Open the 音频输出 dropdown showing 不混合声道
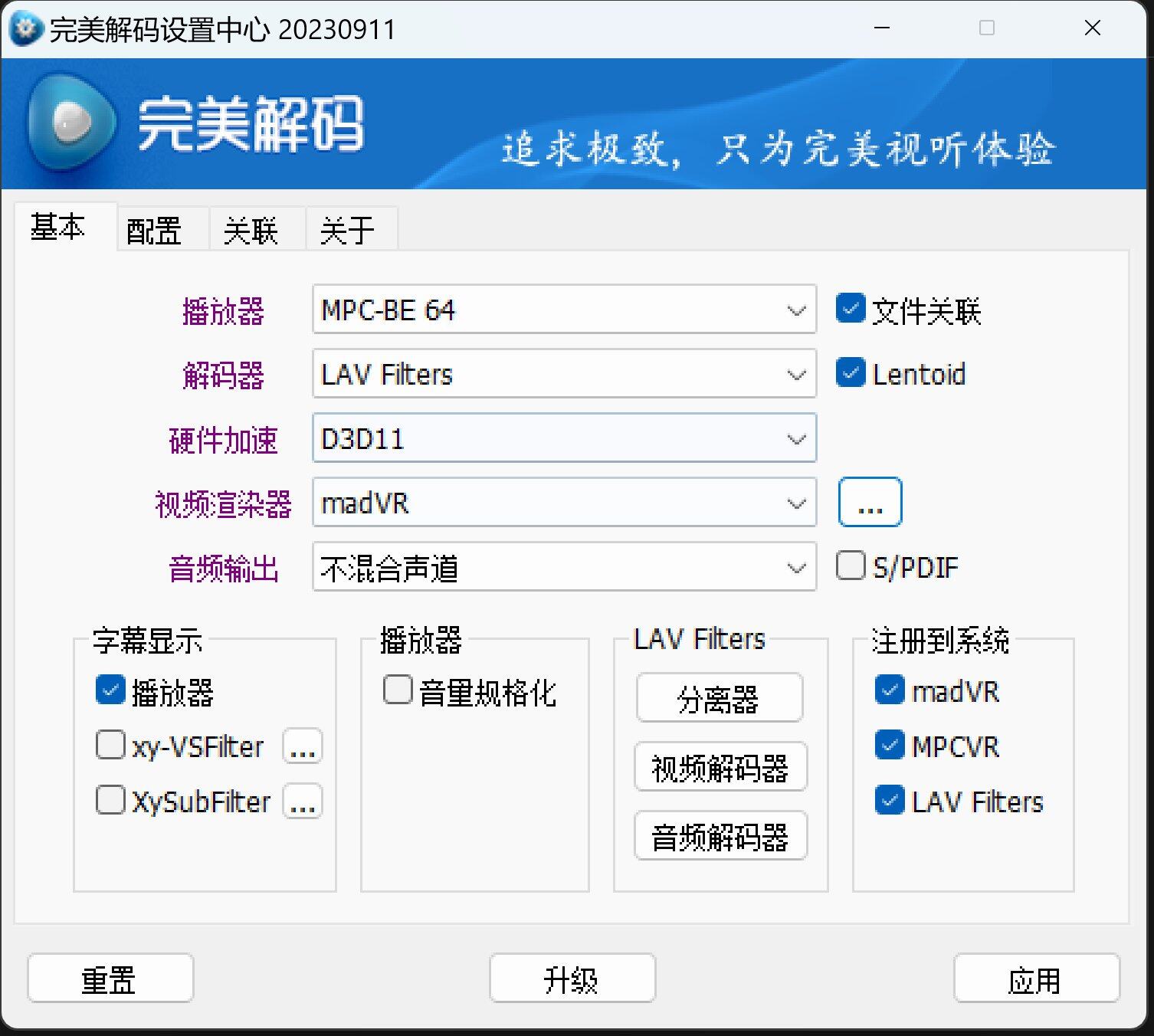The height and width of the screenshot is (1036, 1154). point(564,567)
